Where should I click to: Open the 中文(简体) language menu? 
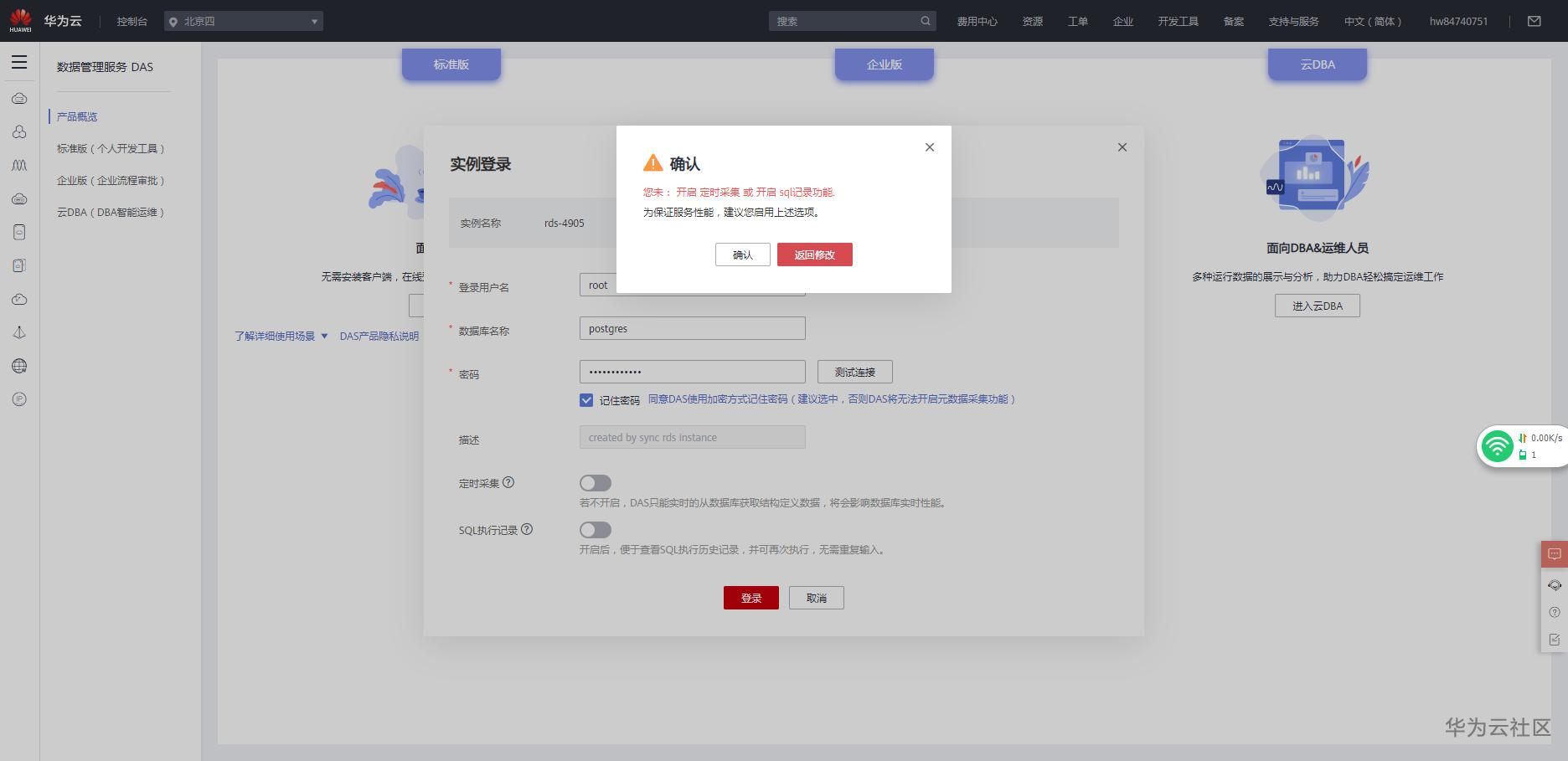point(1373,21)
